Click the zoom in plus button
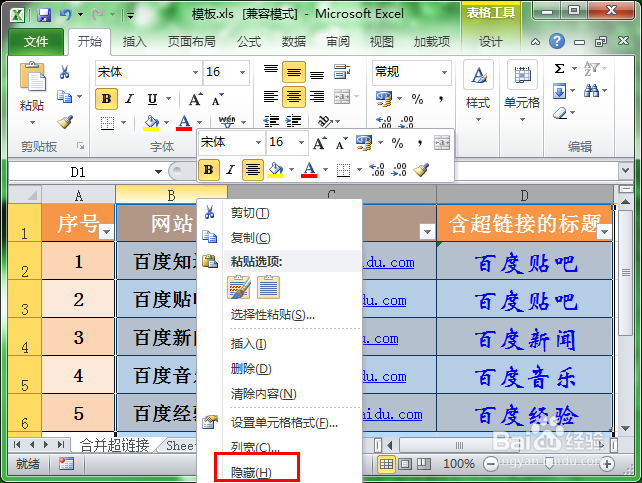 (607, 464)
